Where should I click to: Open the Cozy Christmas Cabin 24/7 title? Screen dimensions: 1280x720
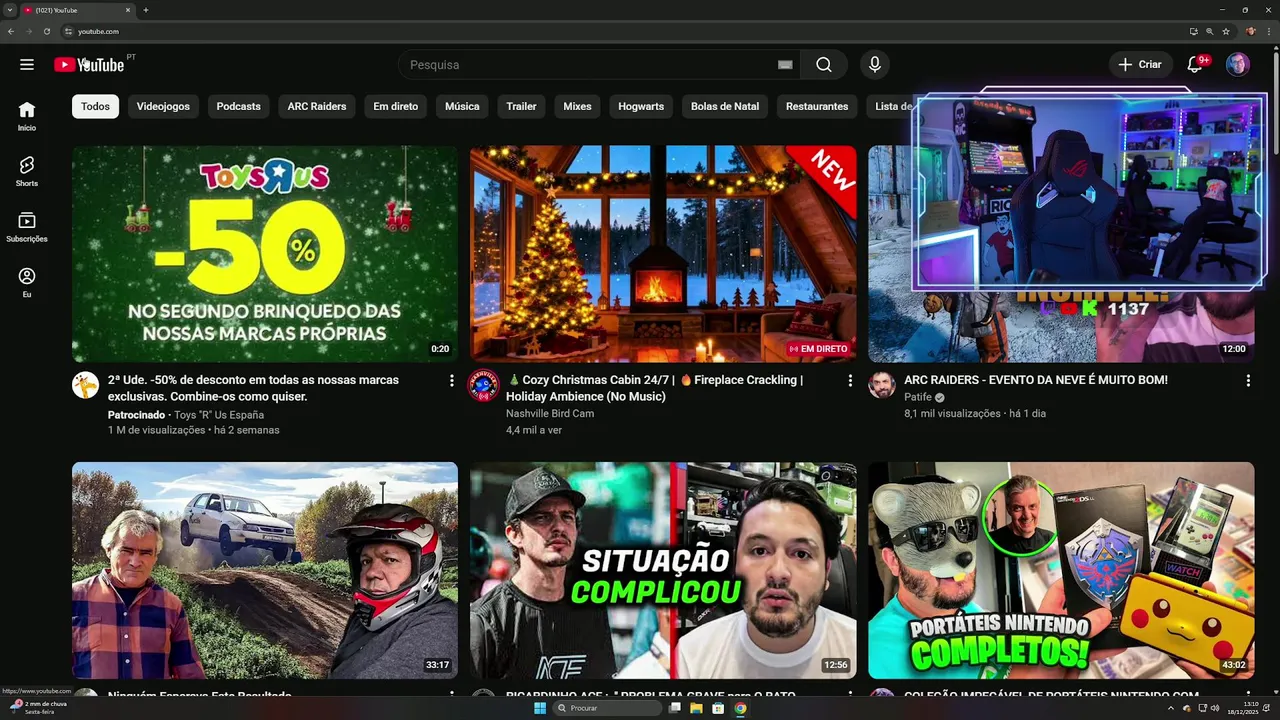(x=657, y=388)
